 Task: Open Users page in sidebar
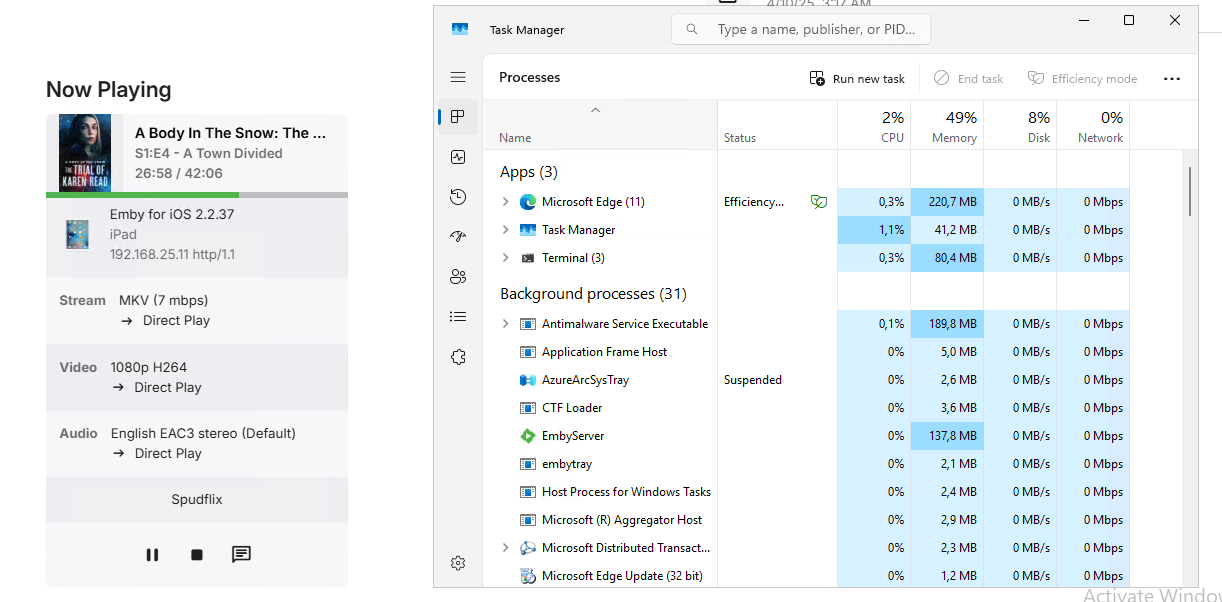point(458,277)
